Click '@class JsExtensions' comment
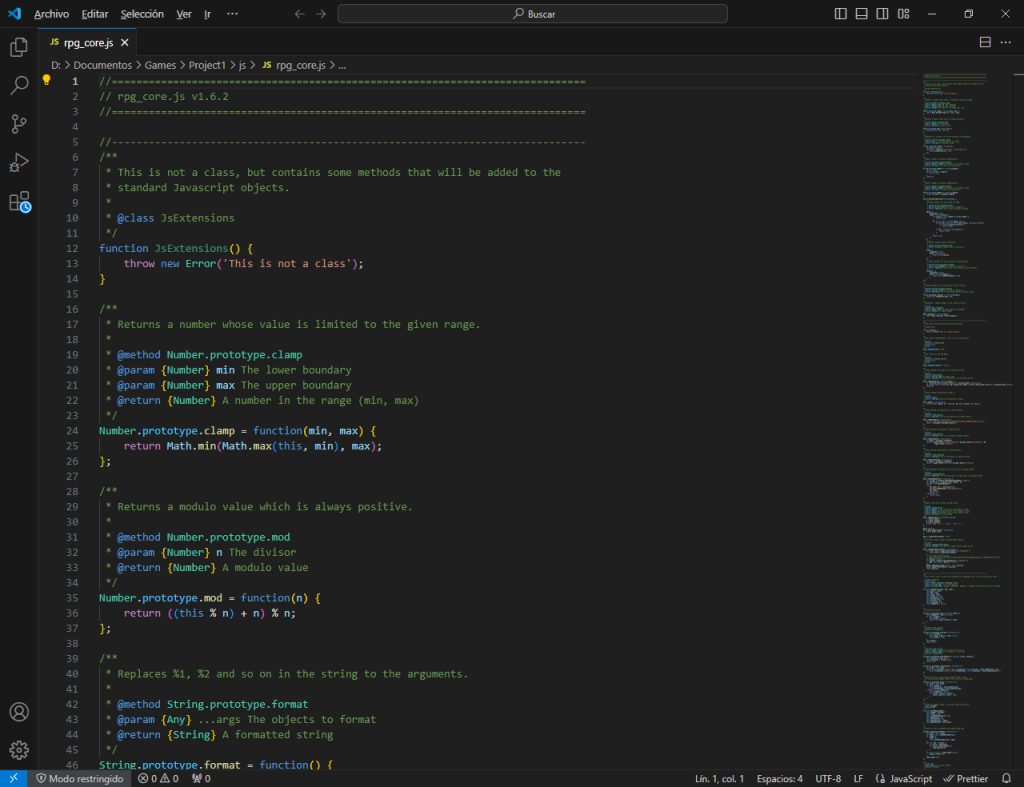Screen dimensions: 1024x787 click(x=176, y=218)
